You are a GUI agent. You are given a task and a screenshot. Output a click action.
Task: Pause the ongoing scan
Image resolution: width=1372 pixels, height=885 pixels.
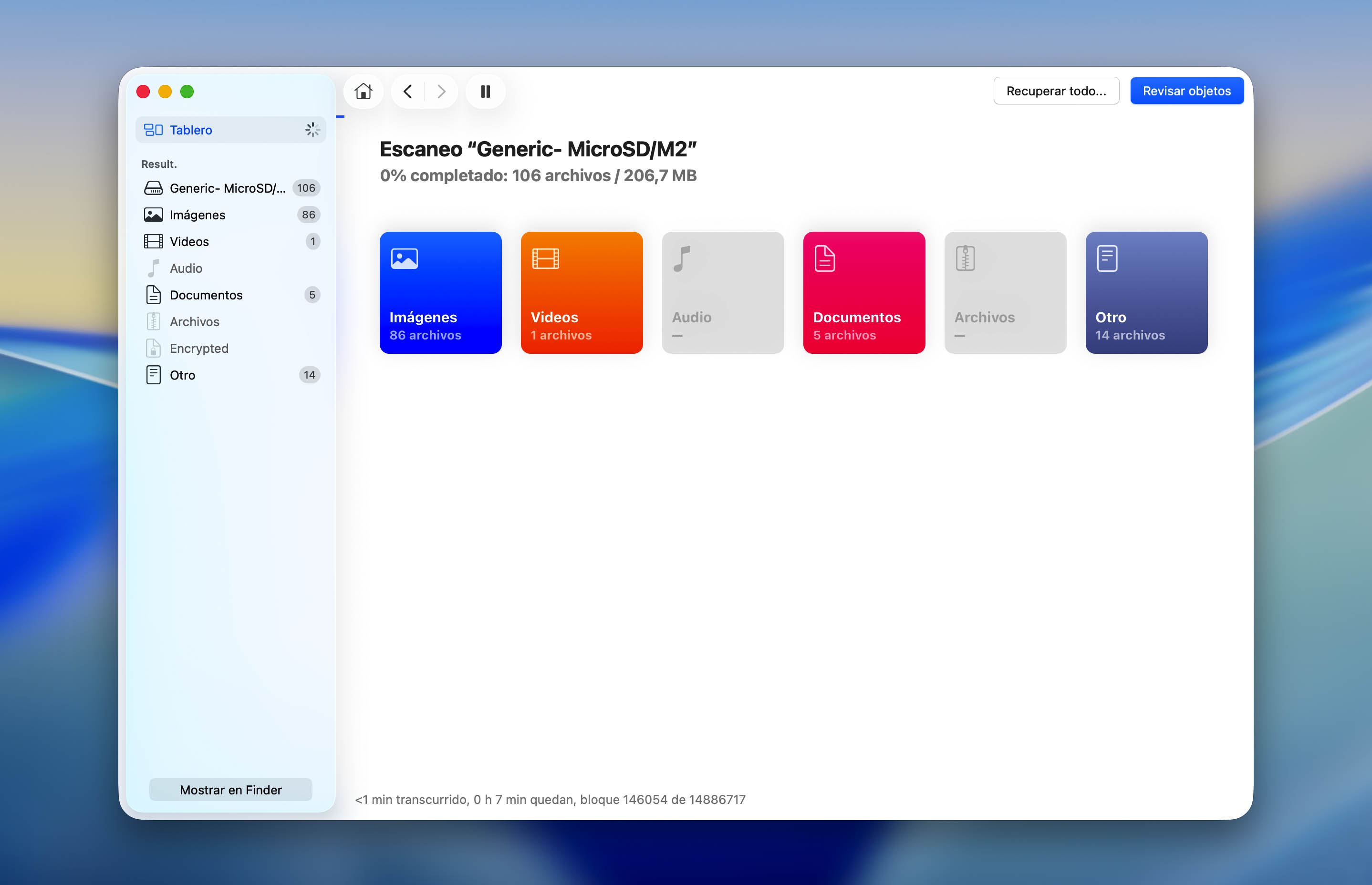click(486, 92)
